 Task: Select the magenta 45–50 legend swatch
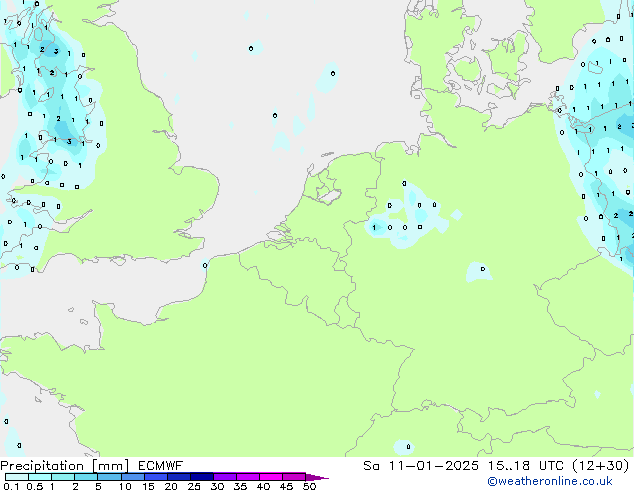click(293, 477)
